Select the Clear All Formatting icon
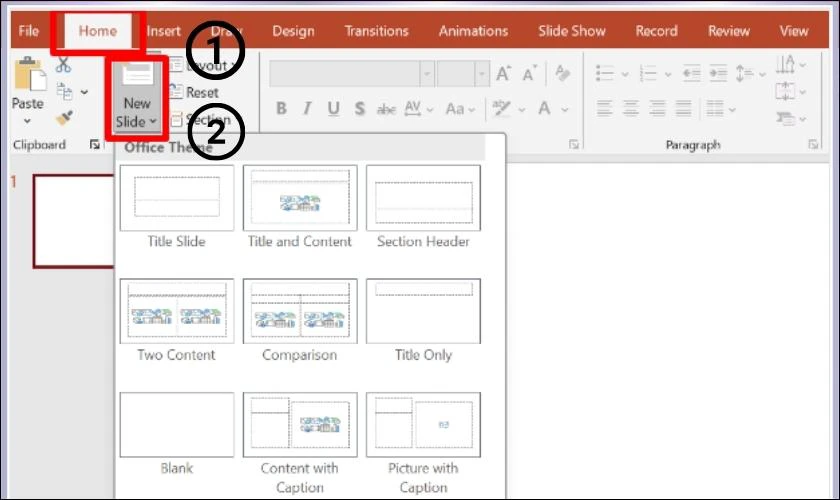The height and width of the screenshot is (500, 840). pos(562,73)
